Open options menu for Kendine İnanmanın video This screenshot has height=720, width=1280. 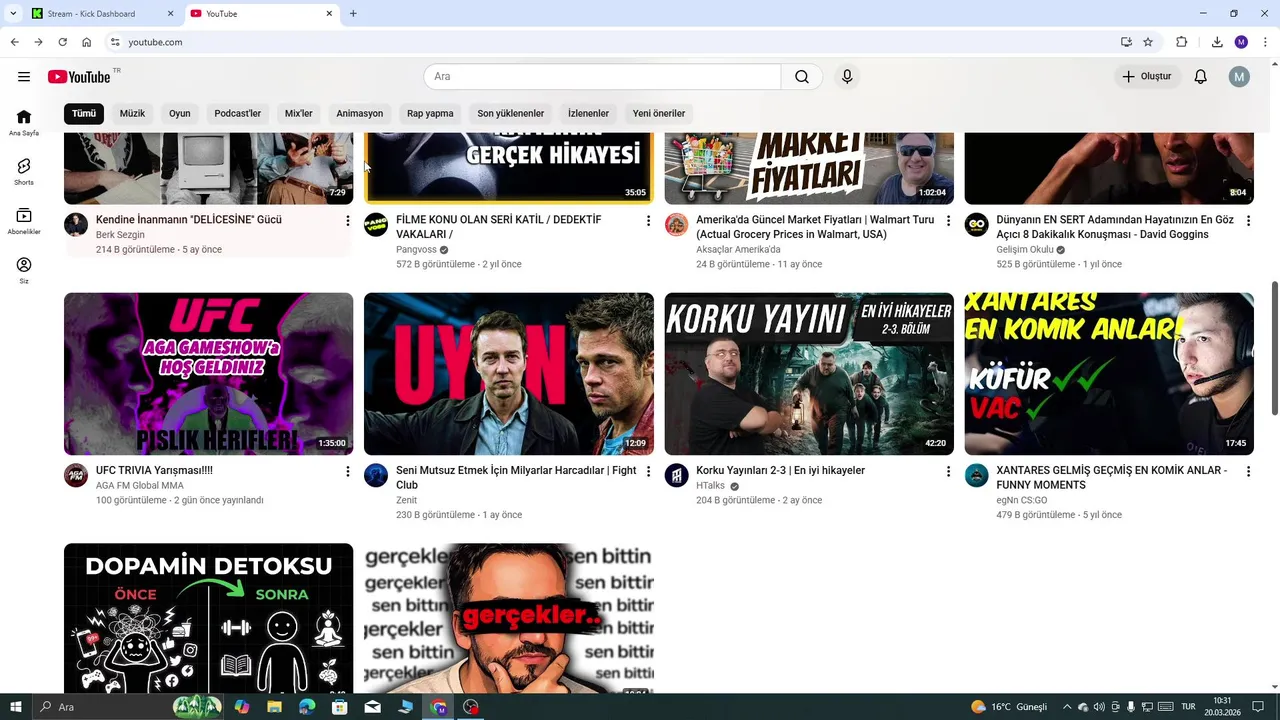(x=348, y=221)
